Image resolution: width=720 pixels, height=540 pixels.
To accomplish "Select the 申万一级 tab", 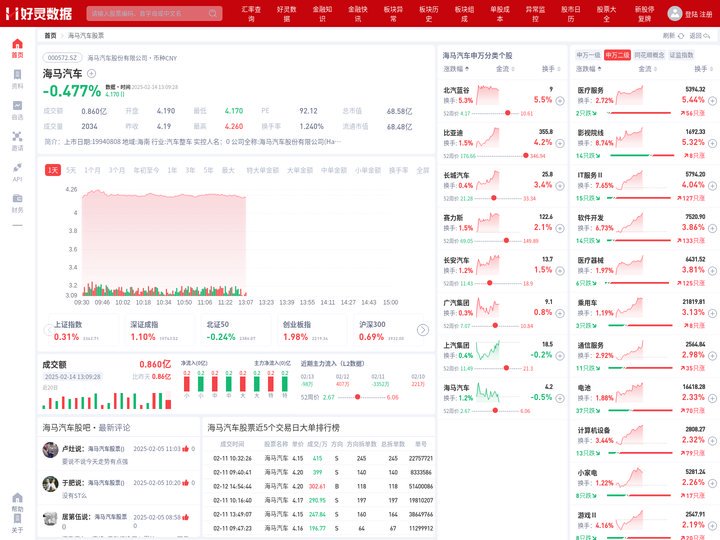I will point(588,55).
